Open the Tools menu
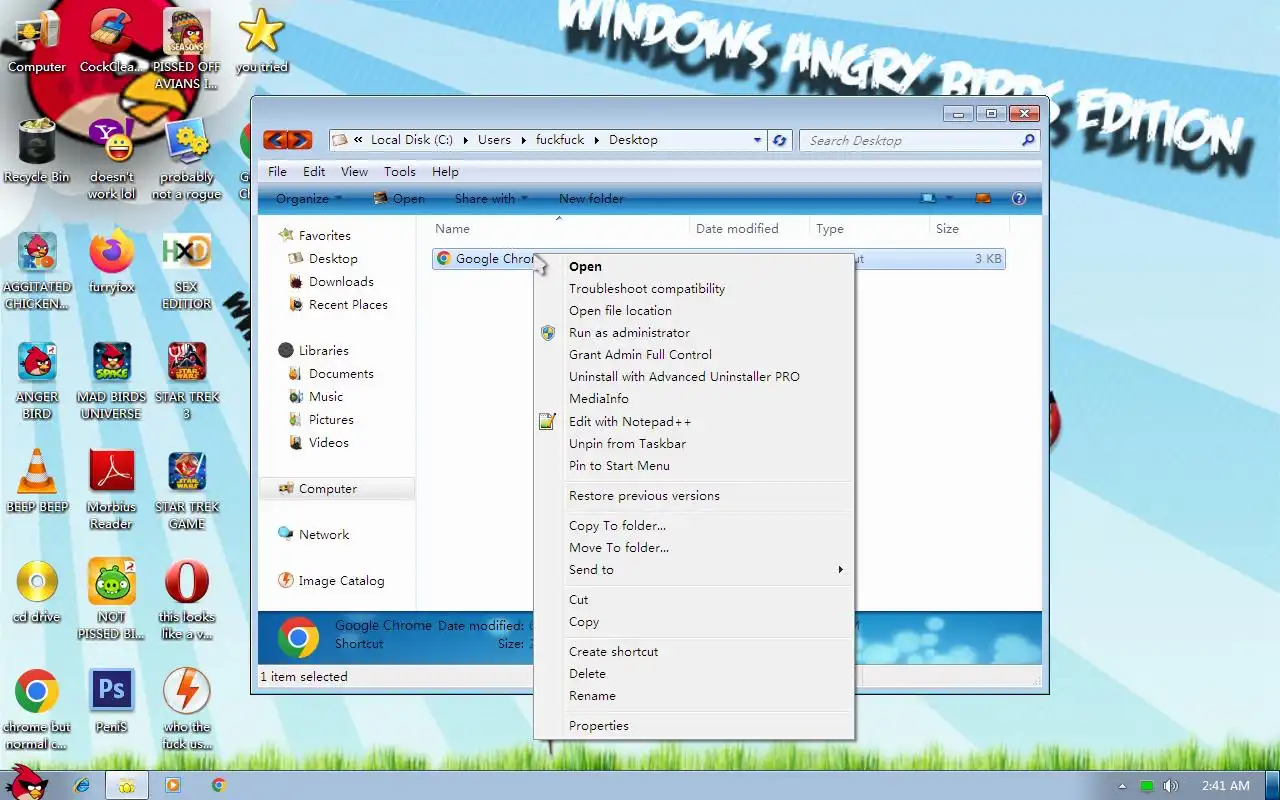Image resolution: width=1280 pixels, height=800 pixels. 400,171
